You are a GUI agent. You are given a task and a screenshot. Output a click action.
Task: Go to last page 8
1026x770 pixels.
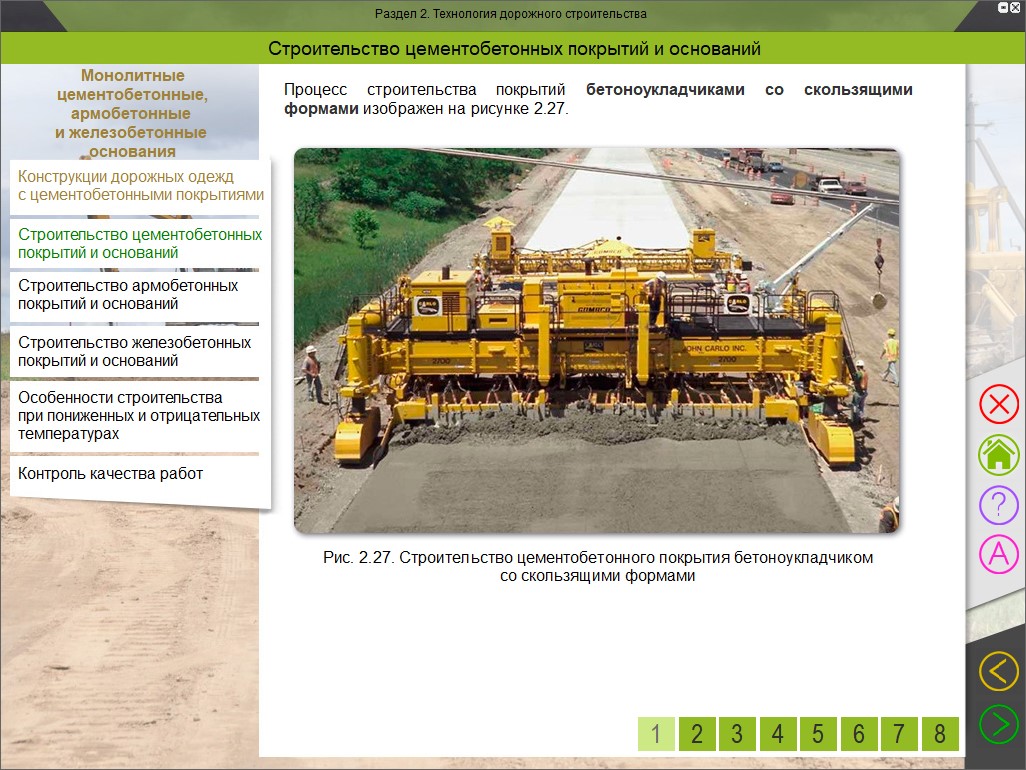pos(939,734)
